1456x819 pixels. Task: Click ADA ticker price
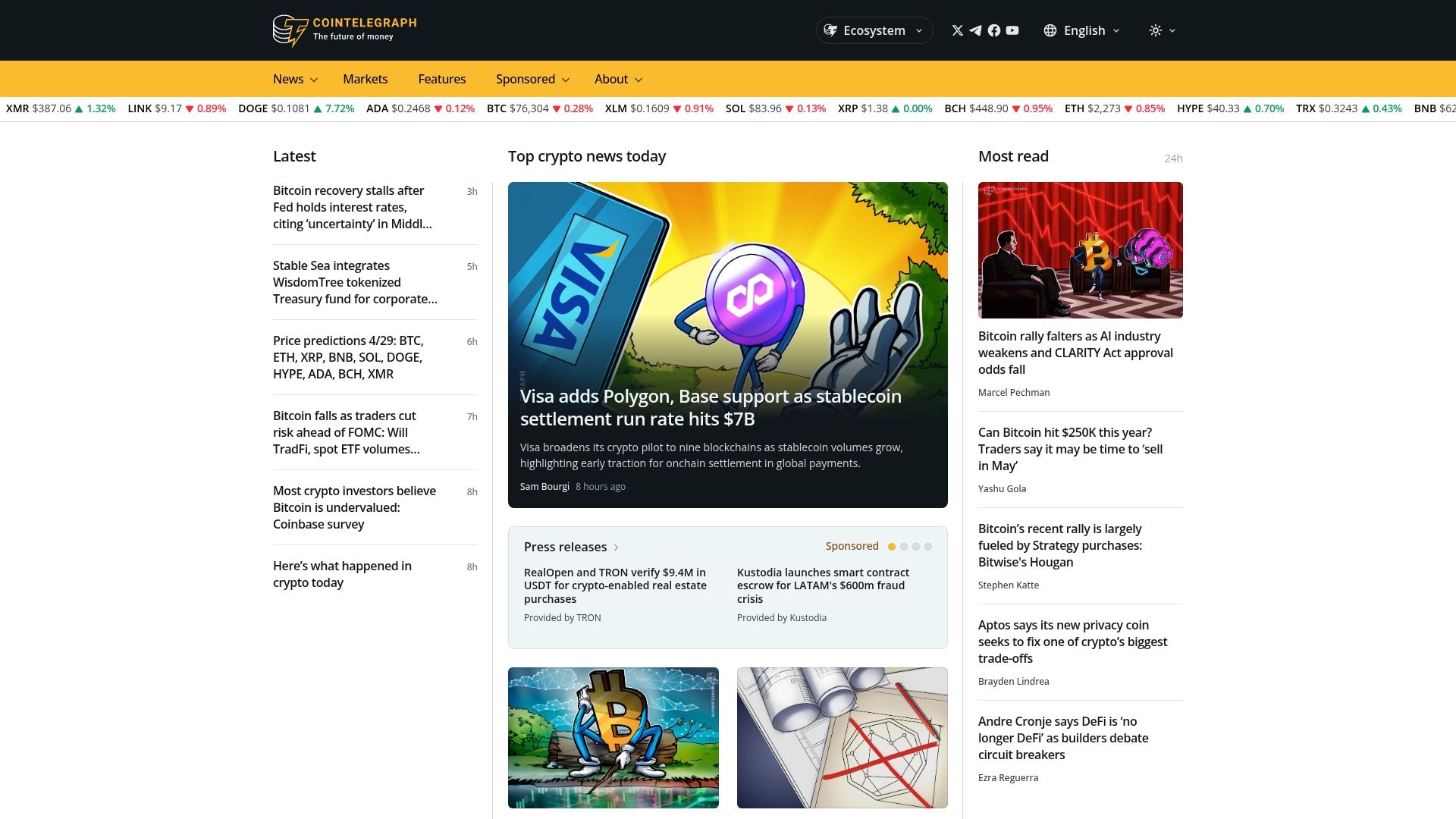point(411,108)
